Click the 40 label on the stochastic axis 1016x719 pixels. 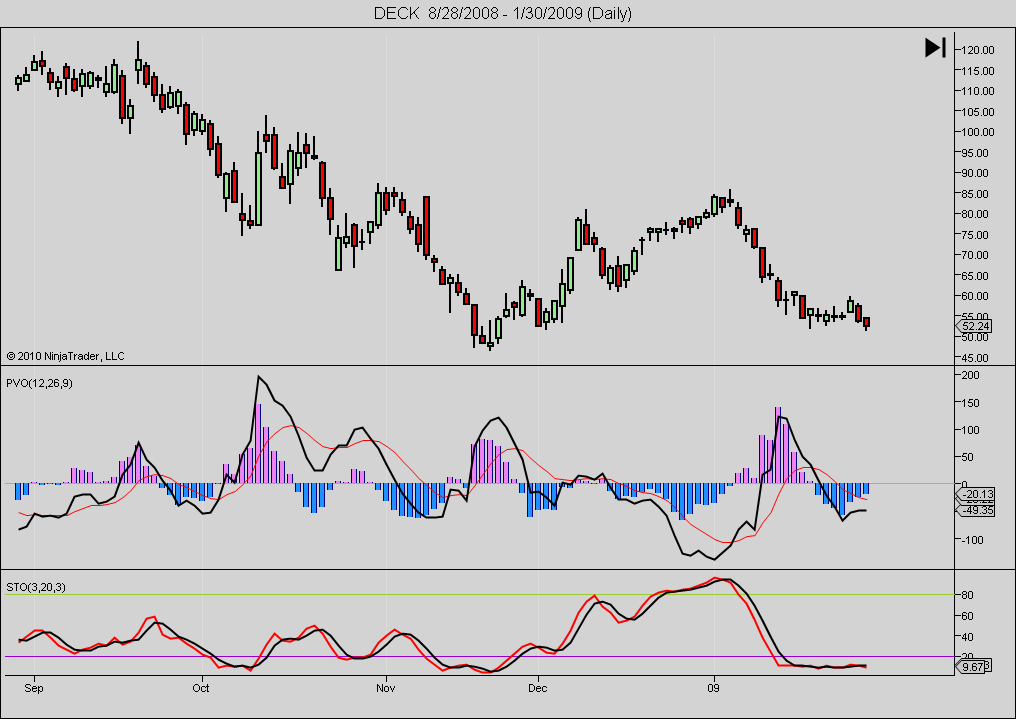(967, 637)
